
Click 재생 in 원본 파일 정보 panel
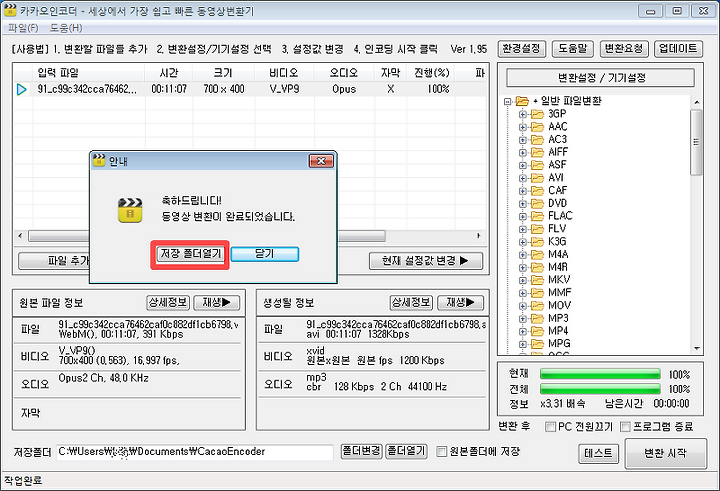tap(217, 302)
